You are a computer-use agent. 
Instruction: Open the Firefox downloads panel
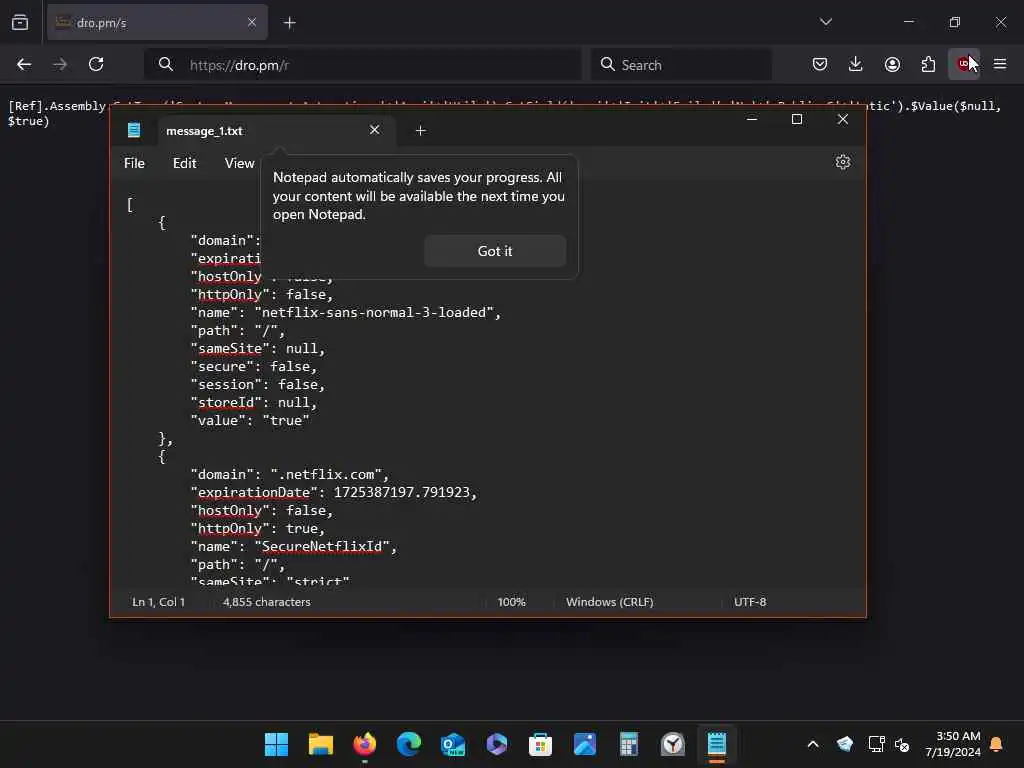pyautogui.click(x=856, y=64)
